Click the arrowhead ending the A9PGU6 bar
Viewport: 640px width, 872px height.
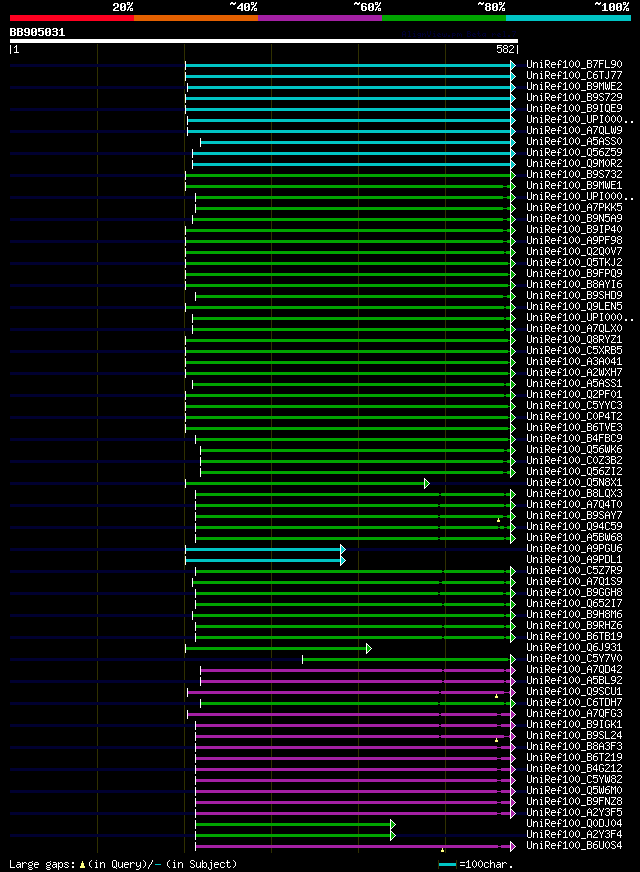(x=343, y=549)
